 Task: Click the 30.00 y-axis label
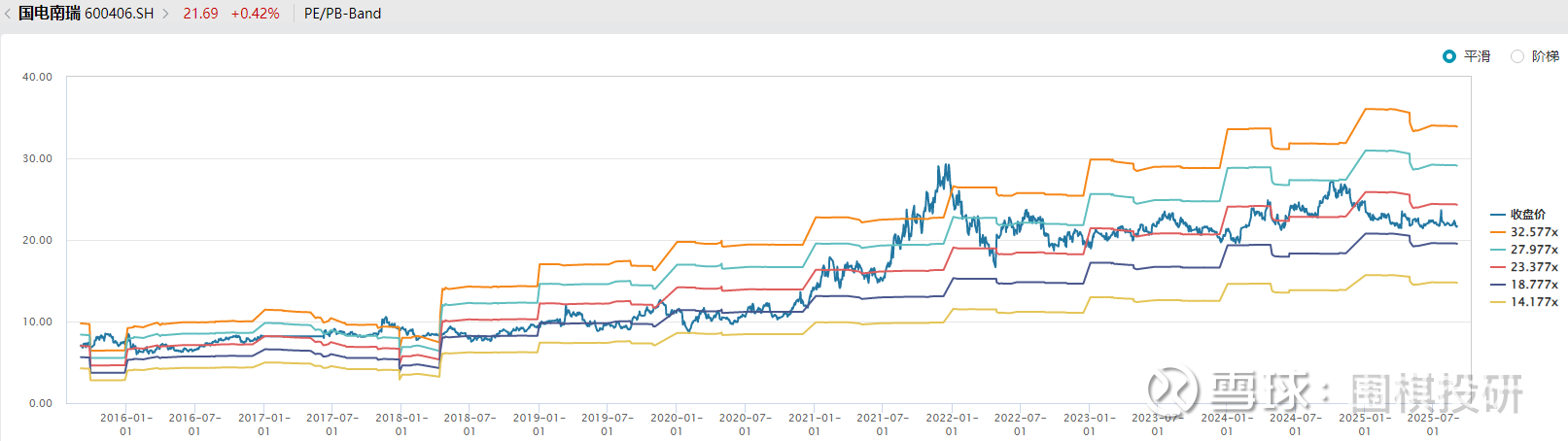tap(38, 158)
